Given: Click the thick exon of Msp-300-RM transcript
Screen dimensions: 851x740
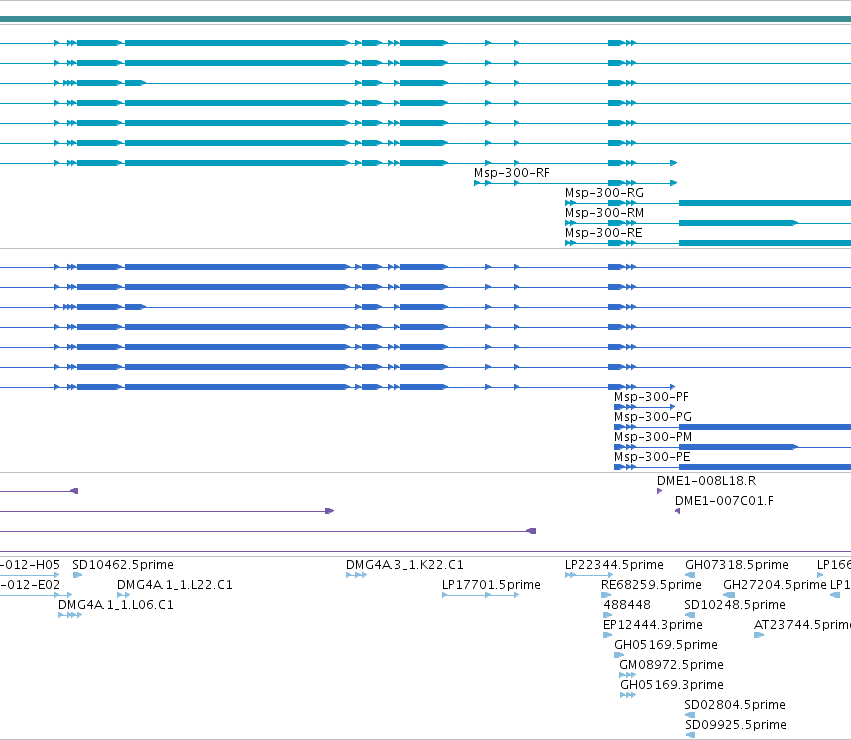Looking at the screenshot, I should (738, 223).
